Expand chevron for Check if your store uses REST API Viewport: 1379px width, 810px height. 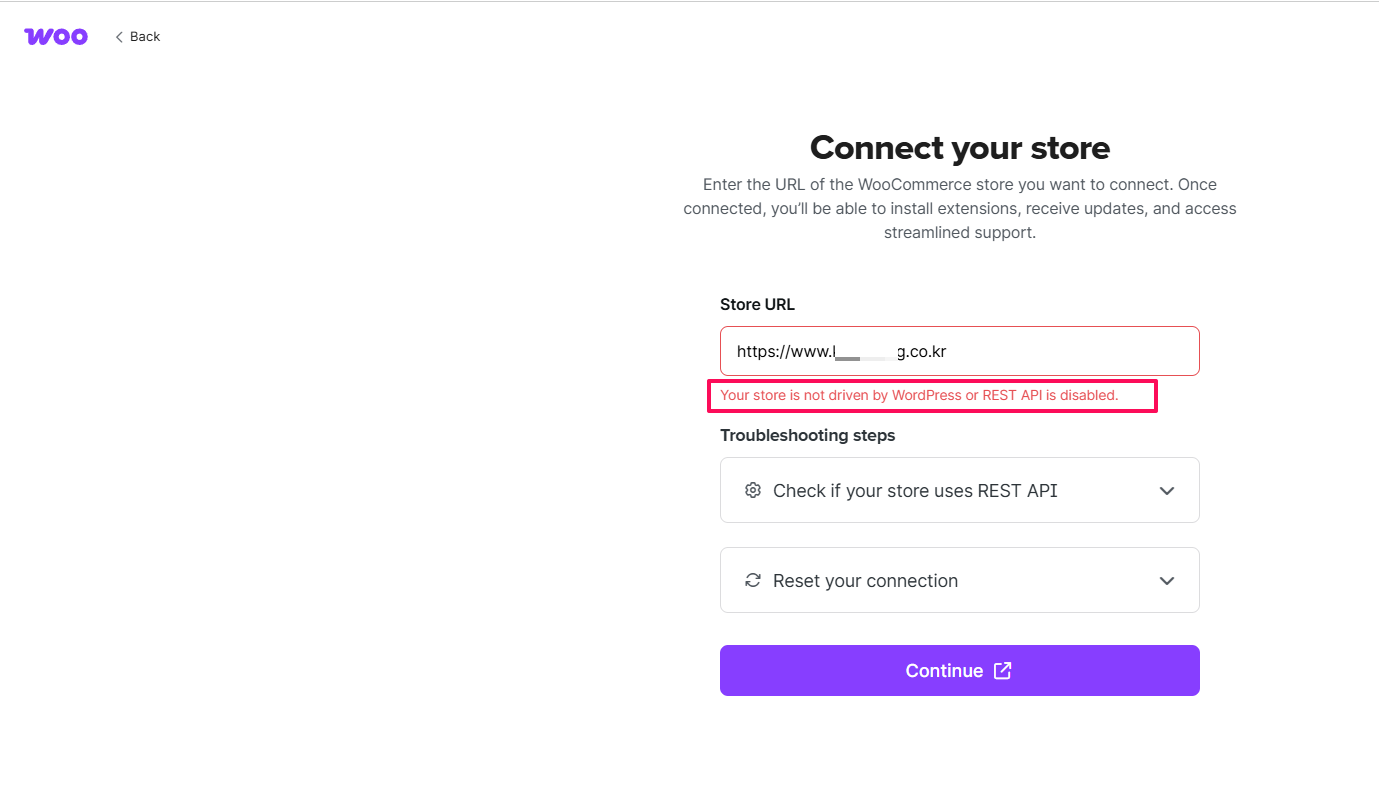tap(1166, 491)
